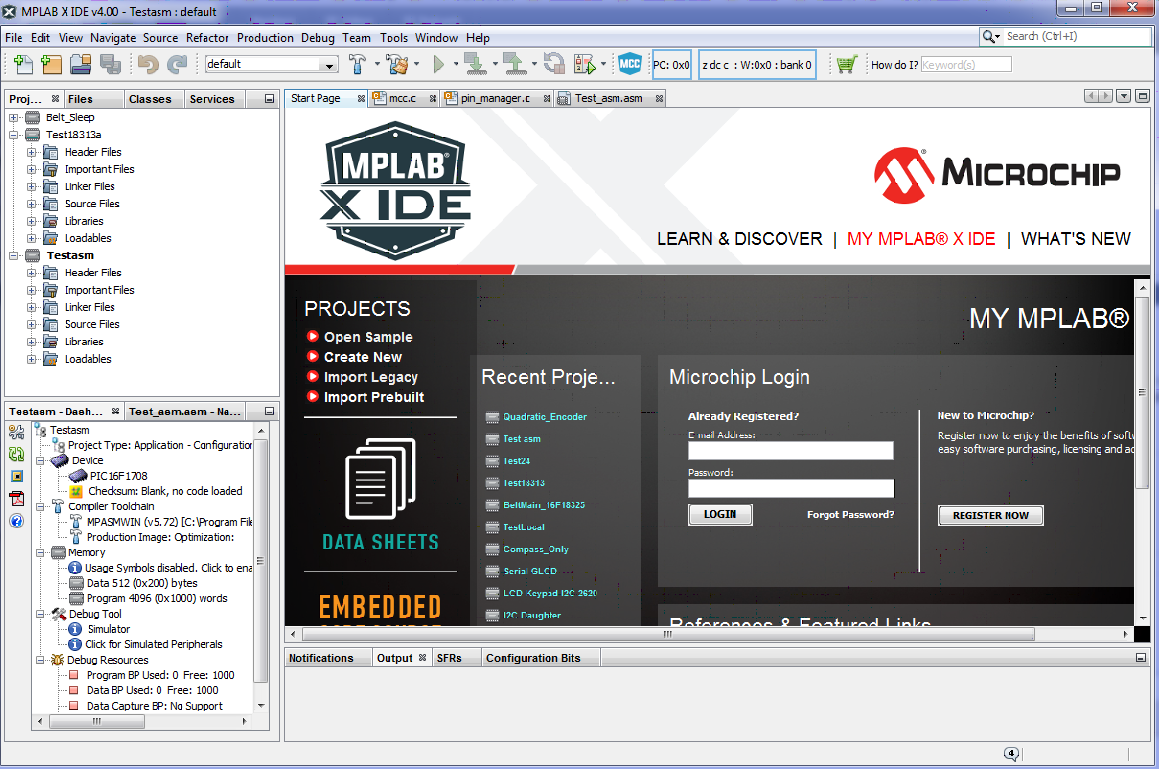
Task: Click Create New project link
Action: (x=363, y=357)
